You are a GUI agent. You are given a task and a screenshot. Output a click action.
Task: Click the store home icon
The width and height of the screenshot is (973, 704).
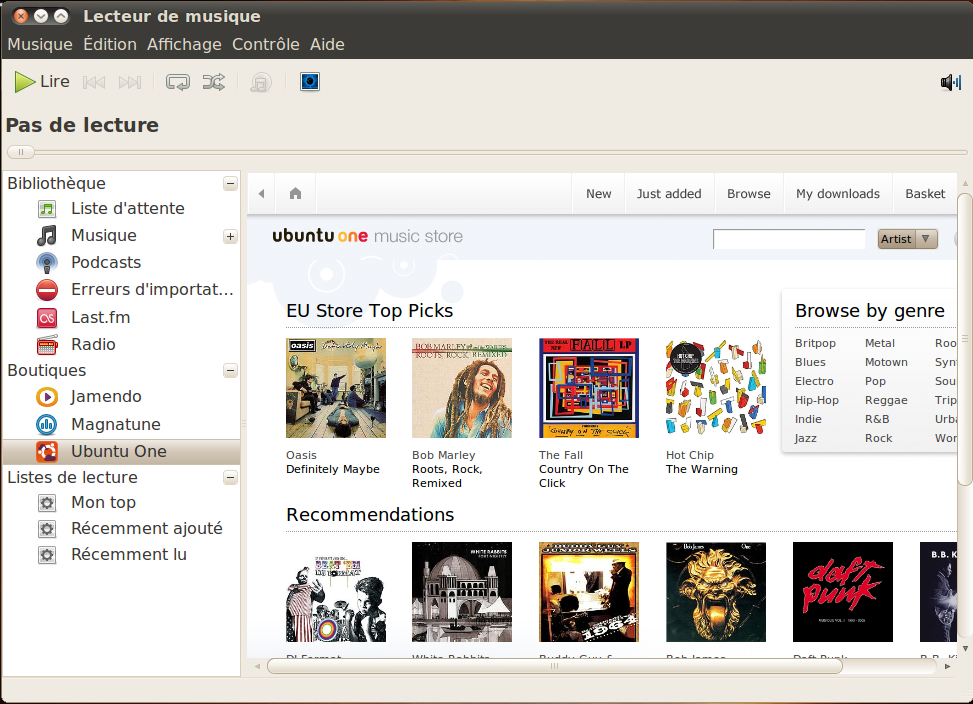click(x=295, y=194)
